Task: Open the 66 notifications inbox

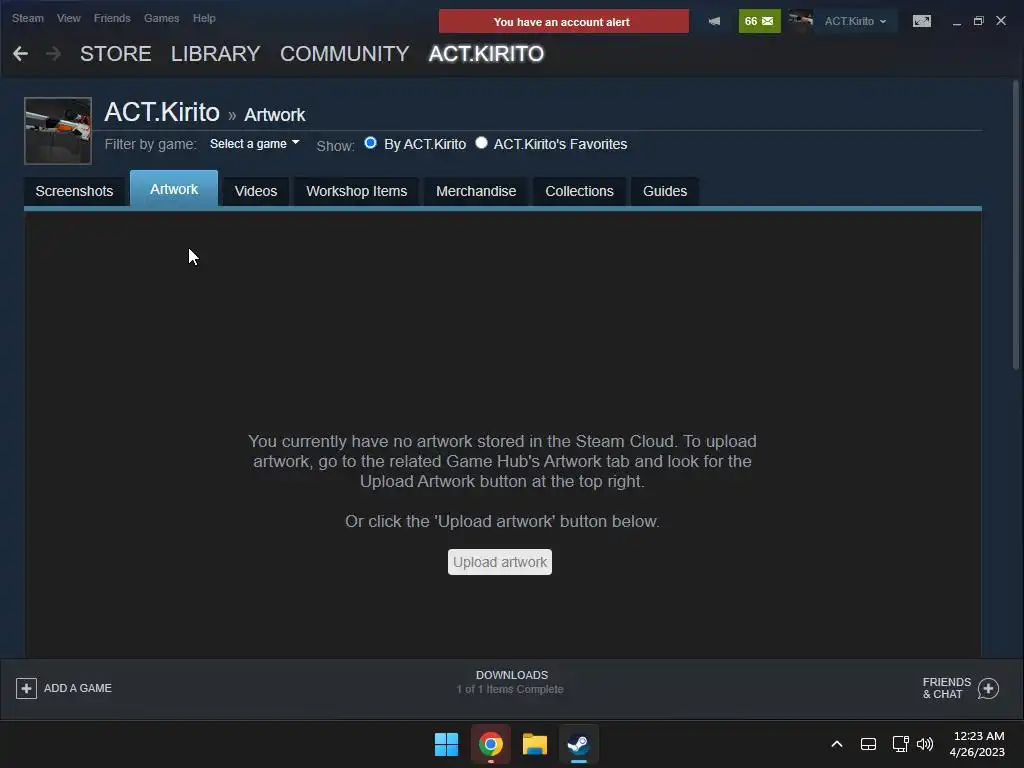Action: point(759,22)
